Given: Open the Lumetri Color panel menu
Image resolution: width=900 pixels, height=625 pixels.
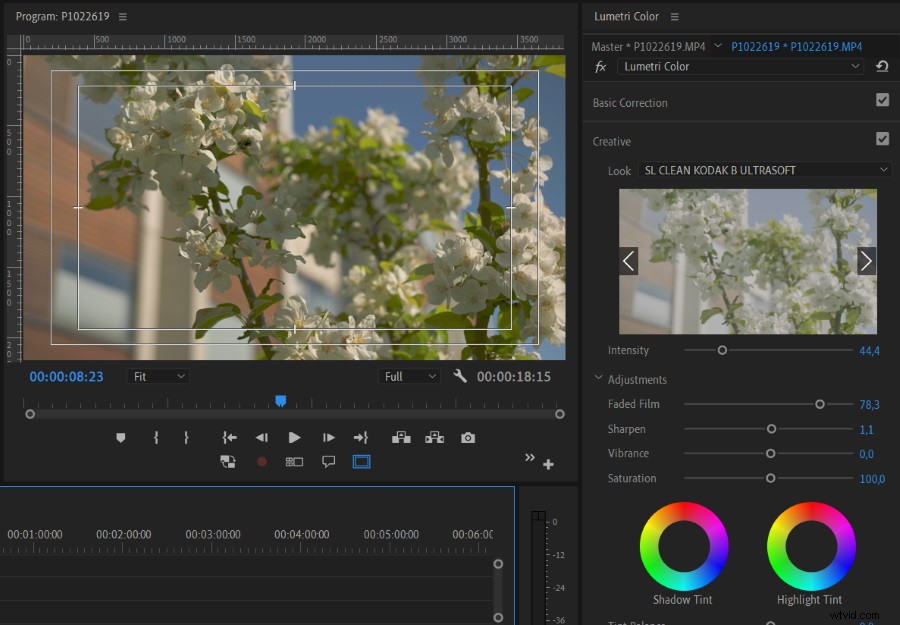Looking at the screenshot, I should coord(674,16).
